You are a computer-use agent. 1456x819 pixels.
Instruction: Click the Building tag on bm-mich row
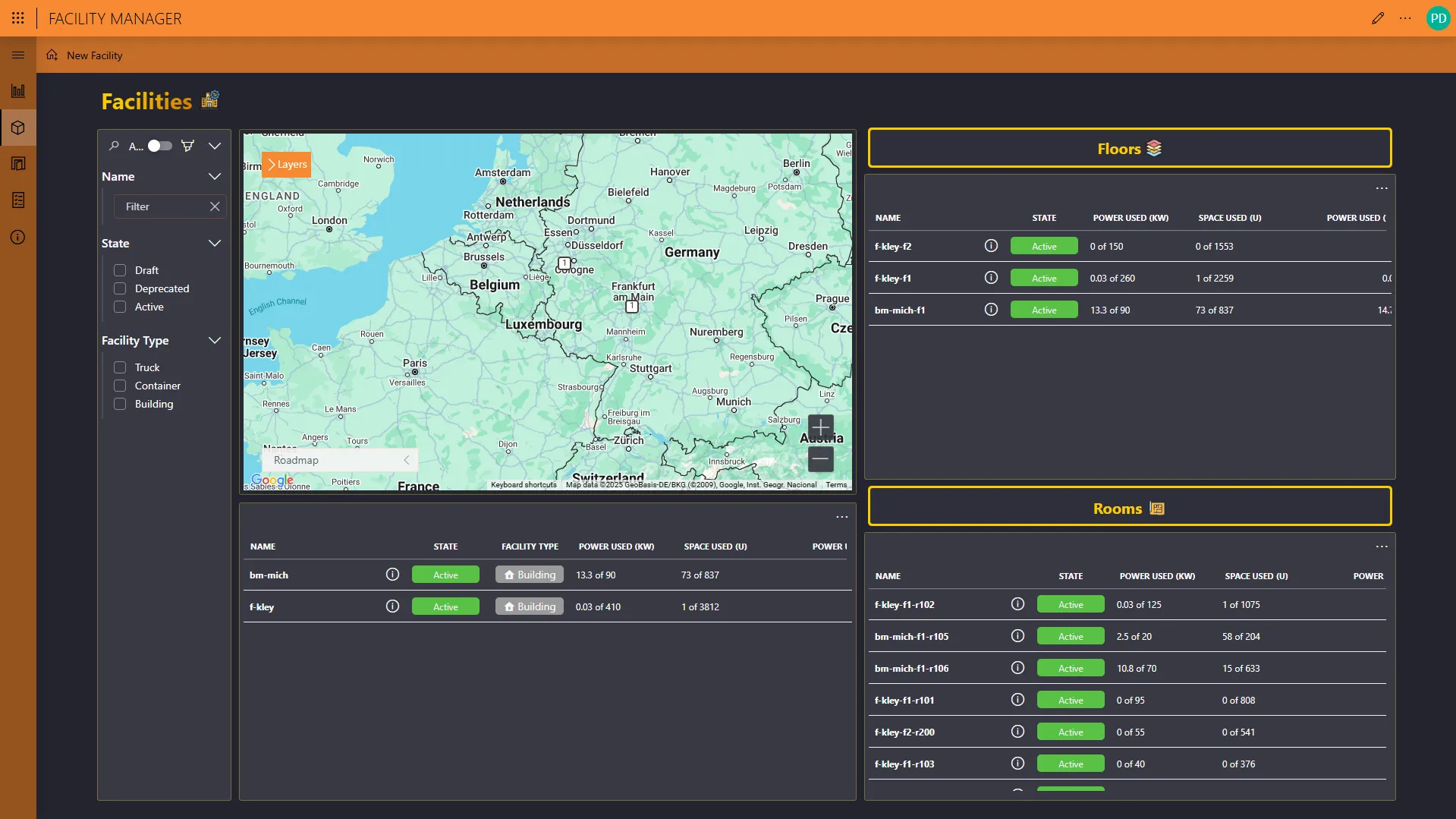[530, 575]
